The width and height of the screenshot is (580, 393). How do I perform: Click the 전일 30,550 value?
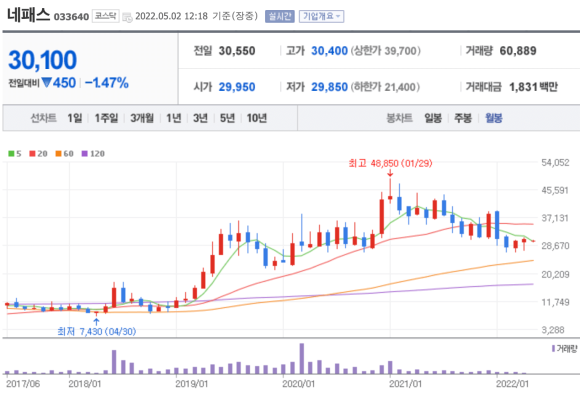(237, 51)
